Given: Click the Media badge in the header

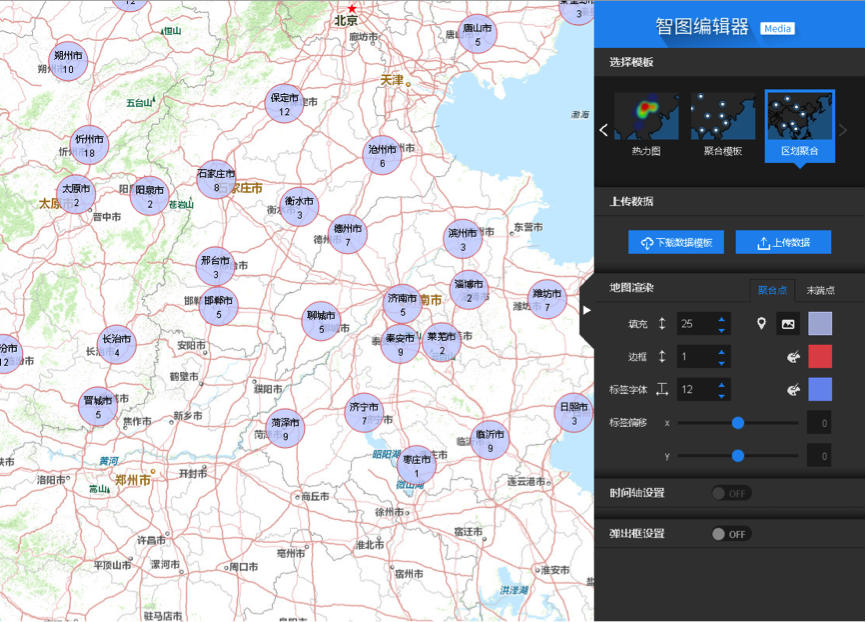Looking at the screenshot, I should point(778,29).
